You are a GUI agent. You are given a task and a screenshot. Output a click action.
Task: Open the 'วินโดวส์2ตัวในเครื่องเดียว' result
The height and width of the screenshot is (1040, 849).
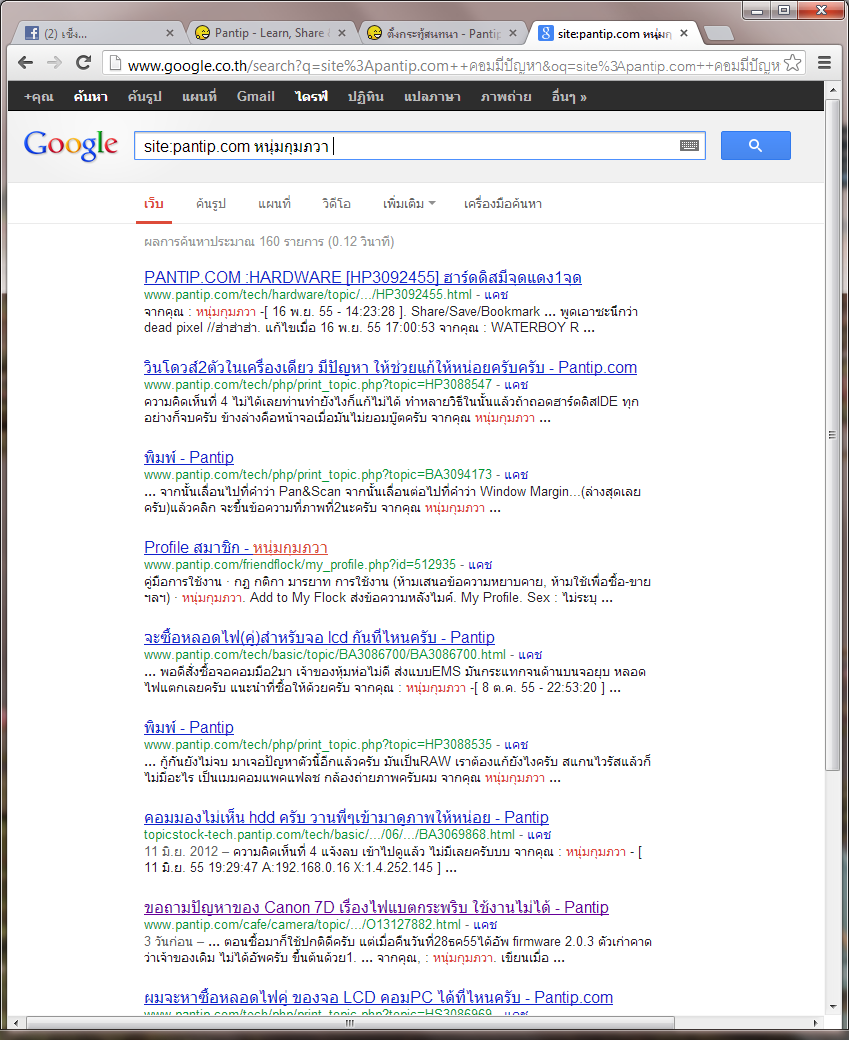pyautogui.click(x=390, y=367)
